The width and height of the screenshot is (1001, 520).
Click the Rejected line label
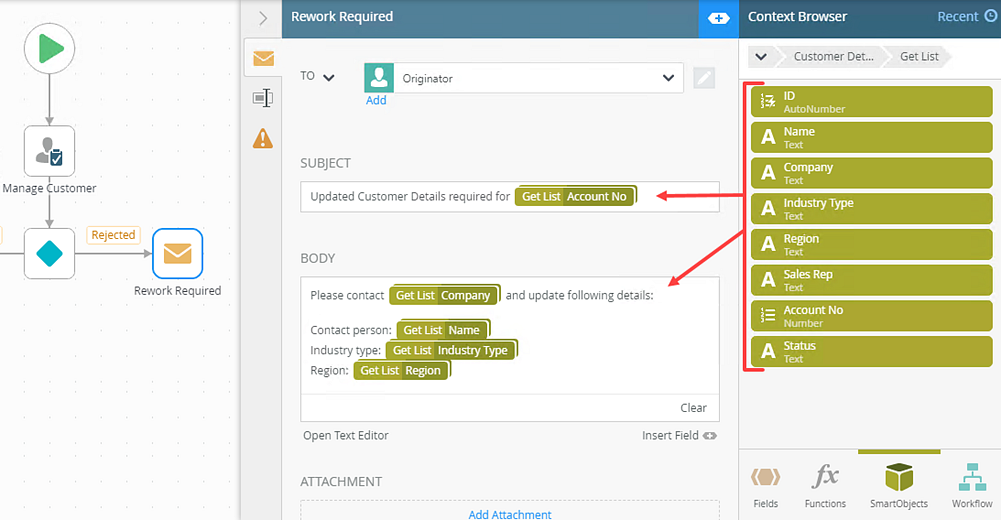113,235
